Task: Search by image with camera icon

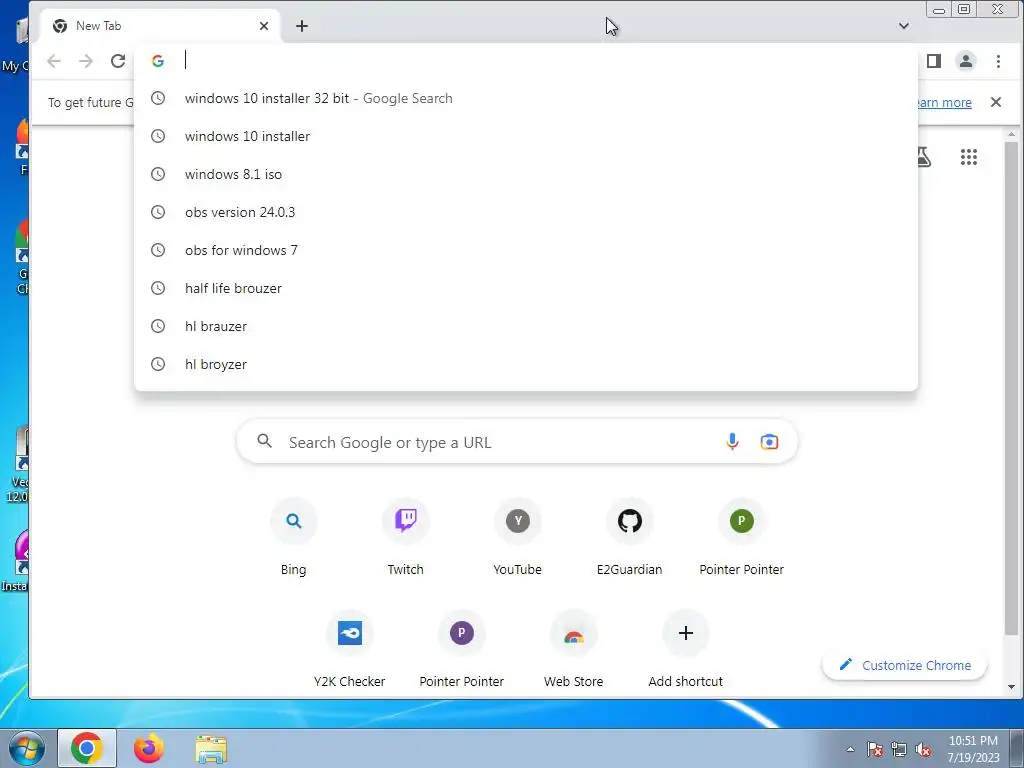Action: coord(769,442)
